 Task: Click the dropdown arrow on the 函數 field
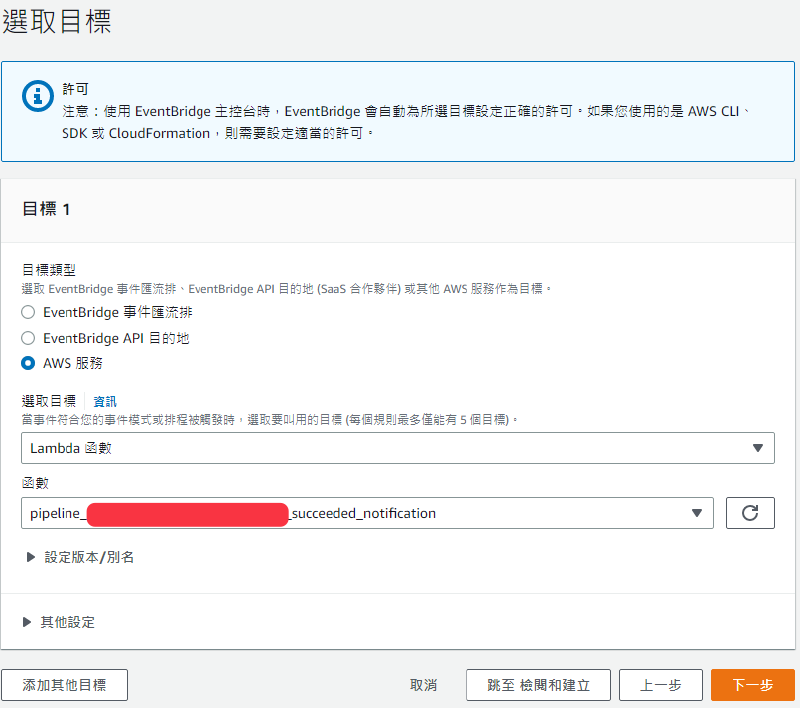pos(697,513)
